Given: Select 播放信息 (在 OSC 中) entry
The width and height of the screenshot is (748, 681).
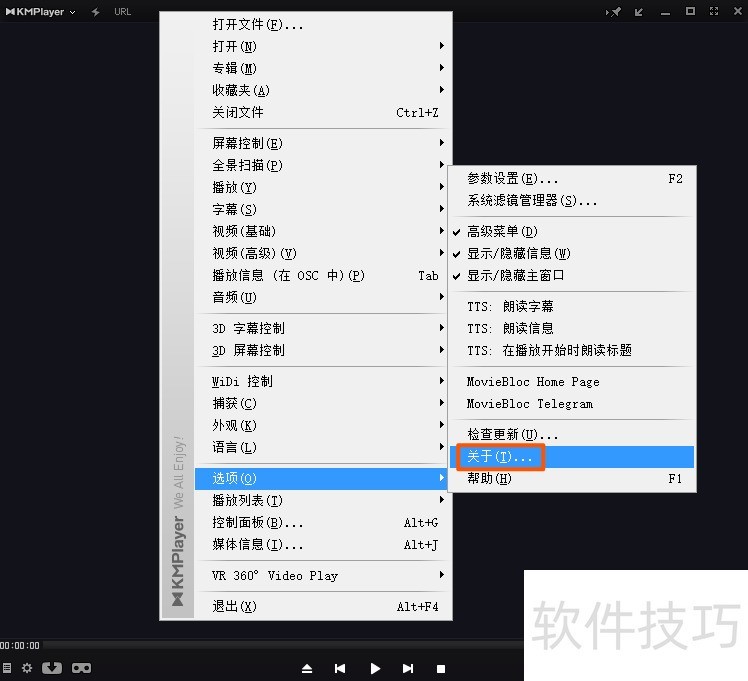Looking at the screenshot, I should click(x=323, y=275).
